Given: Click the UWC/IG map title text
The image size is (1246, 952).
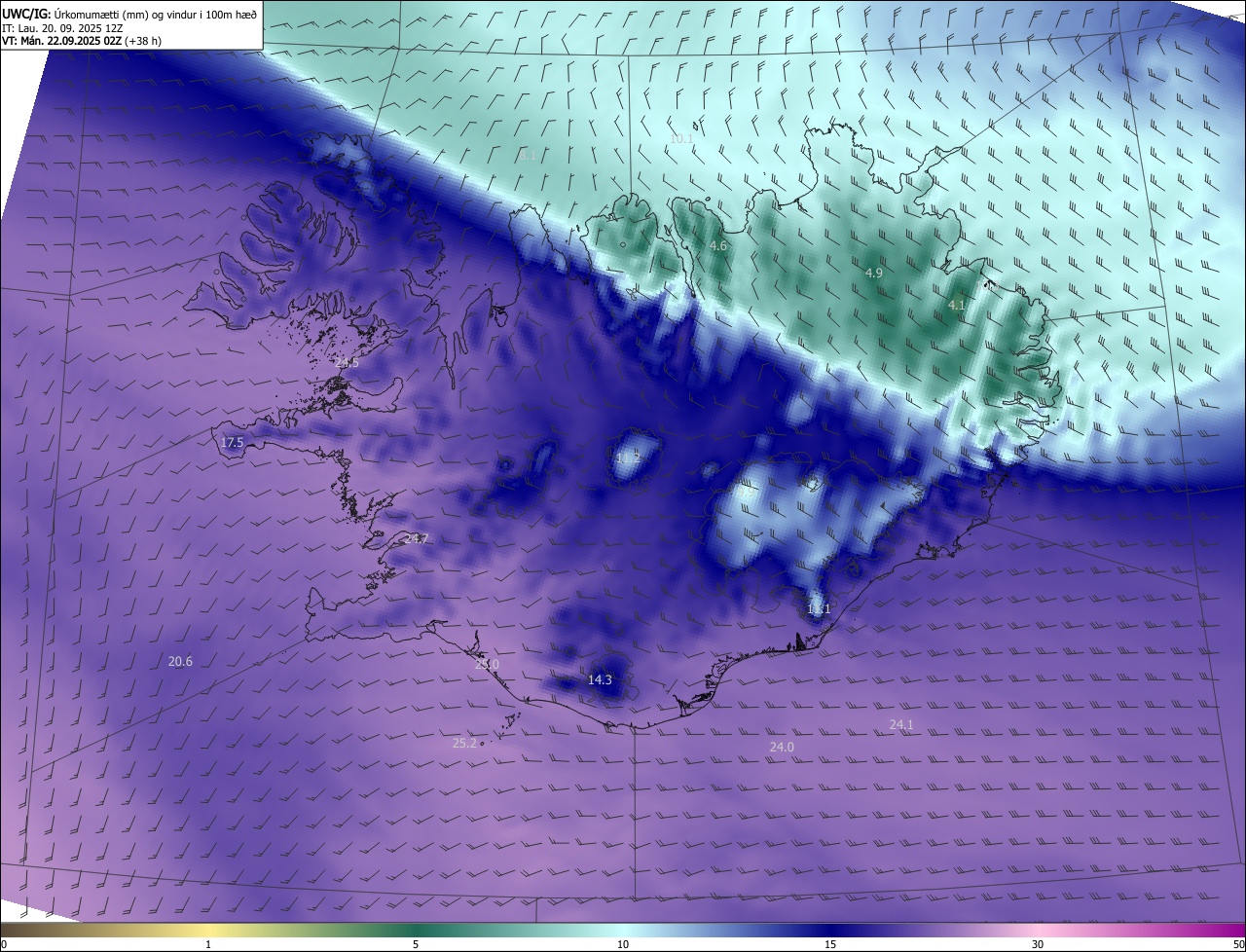Looking at the screenshot, I should 129,15.
